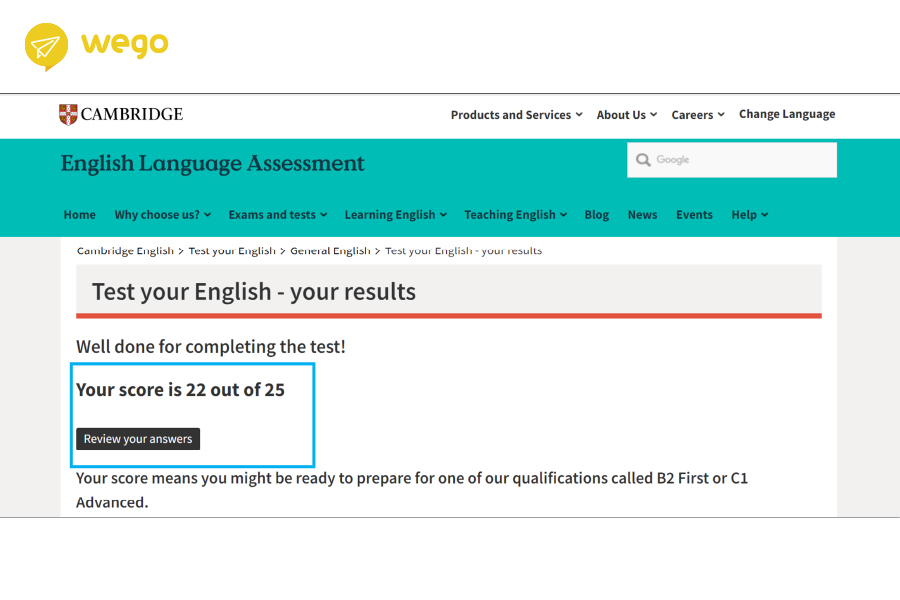
Task: Go to the Events page
Action: coord(694,215)
